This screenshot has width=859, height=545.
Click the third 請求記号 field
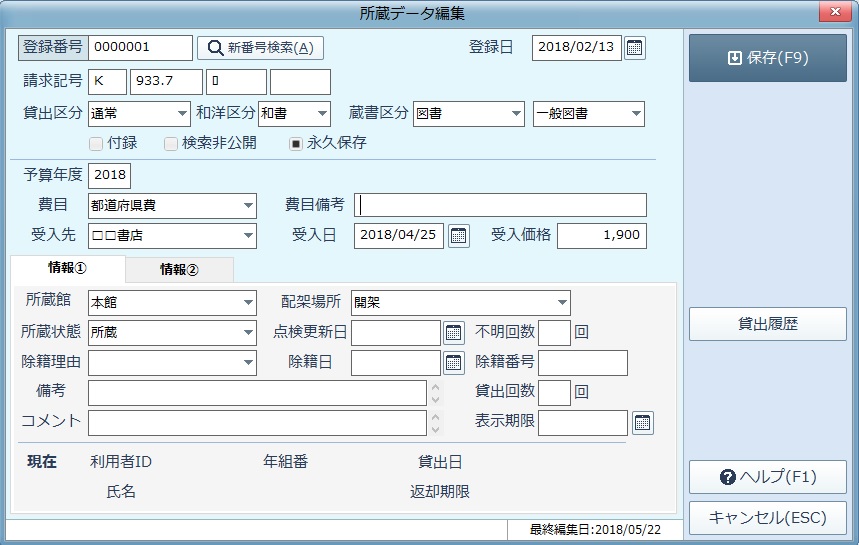tap(236, 82)
